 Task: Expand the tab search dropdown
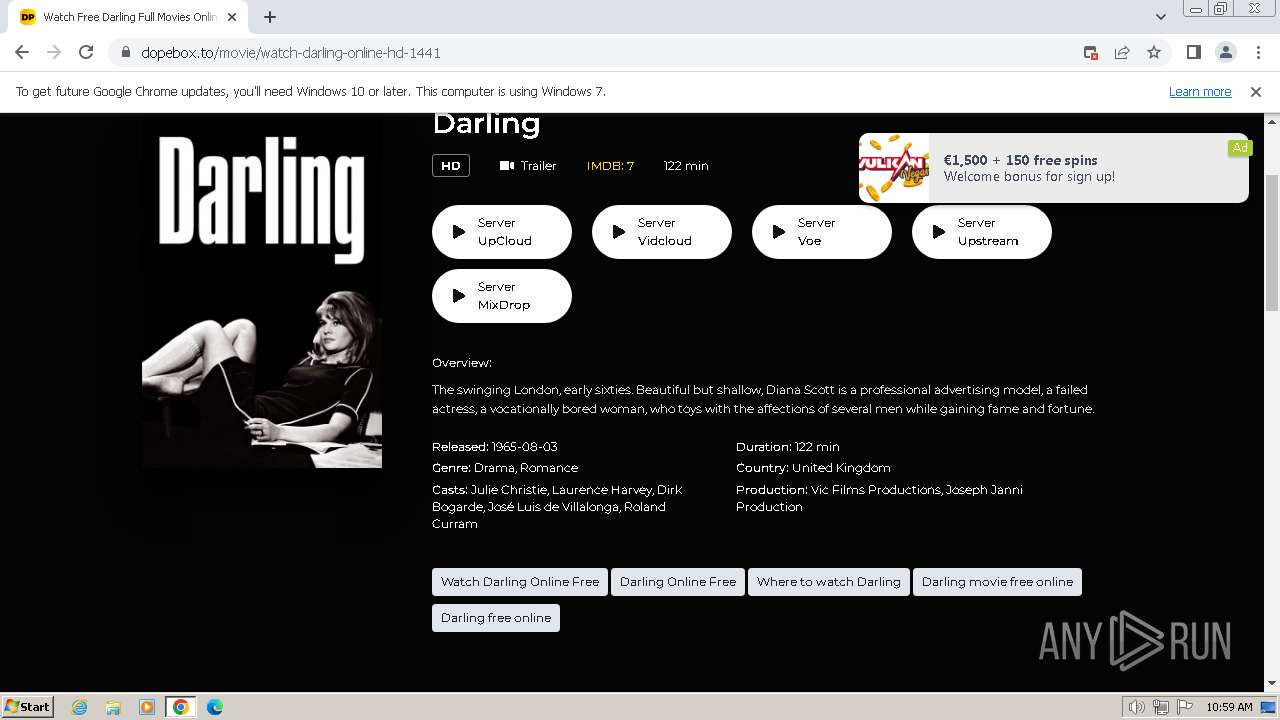[1160, 16]
